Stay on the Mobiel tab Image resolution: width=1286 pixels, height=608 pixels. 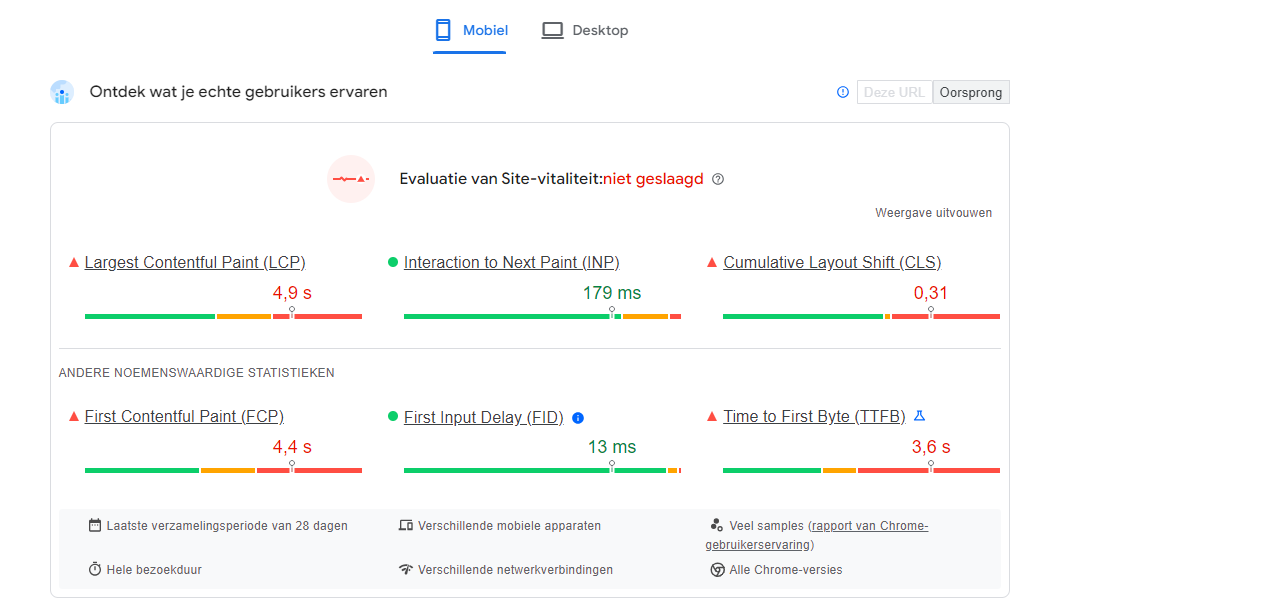(x=470, y=30)
